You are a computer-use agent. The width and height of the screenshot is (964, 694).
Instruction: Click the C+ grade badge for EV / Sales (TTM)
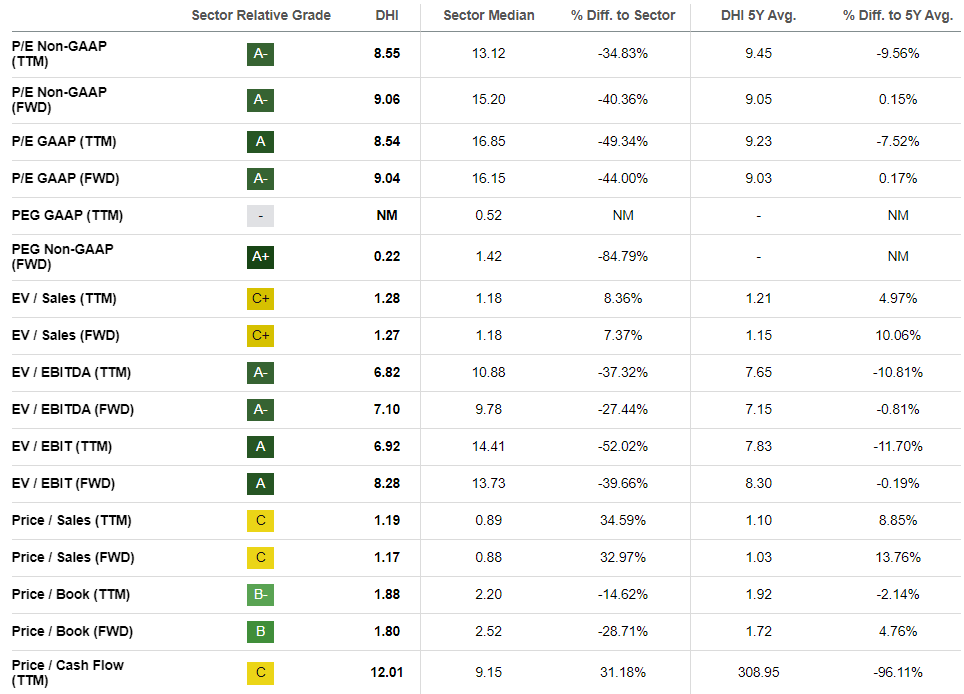(x=260, y=299)
